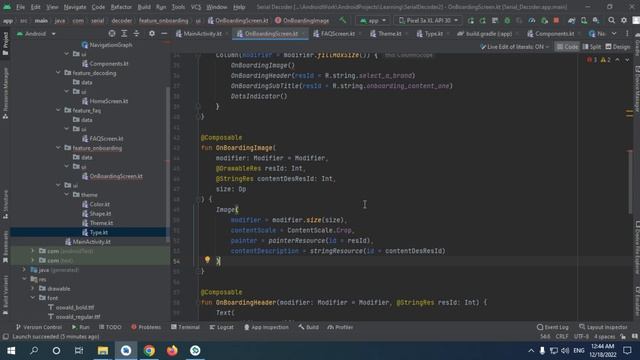Open the Logcat tool window
The image size is (640, 360).
(221, 327)
